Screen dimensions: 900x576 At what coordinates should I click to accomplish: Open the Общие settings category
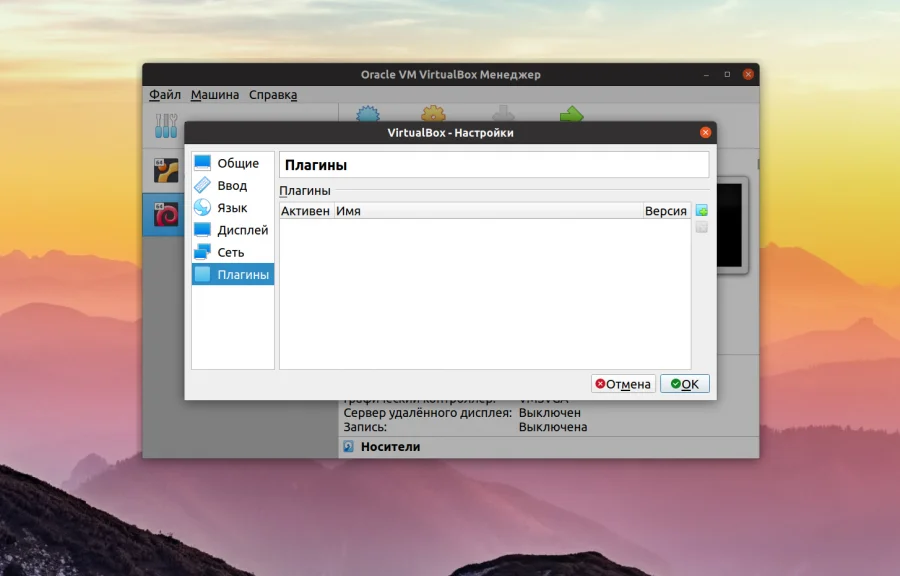tap(233, 163)
